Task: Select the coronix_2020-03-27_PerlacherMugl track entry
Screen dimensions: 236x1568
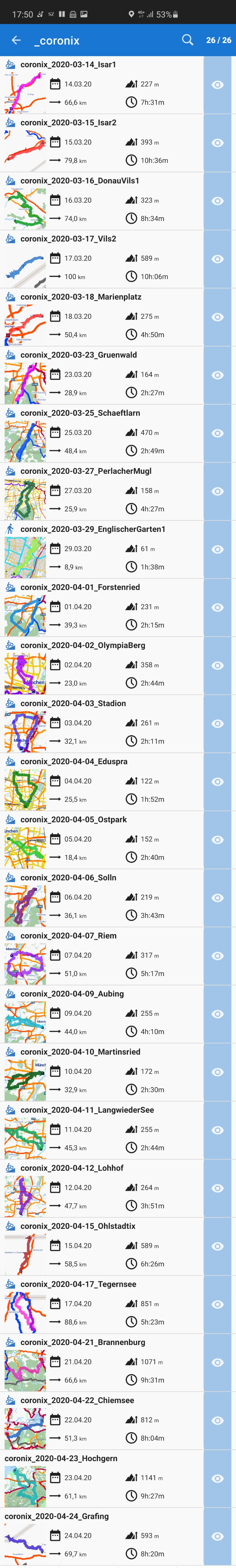Action: pyautogui.click(x=102, y=491)
